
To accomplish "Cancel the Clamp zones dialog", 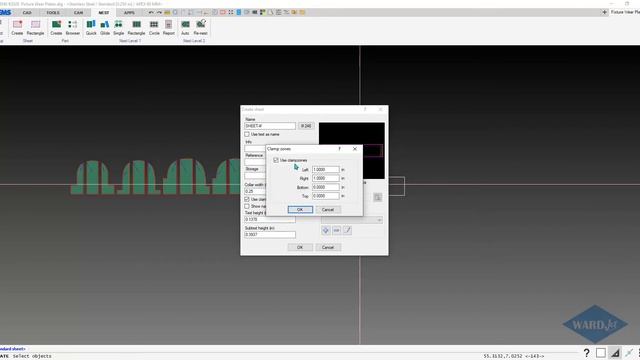I will click(328, 209).
